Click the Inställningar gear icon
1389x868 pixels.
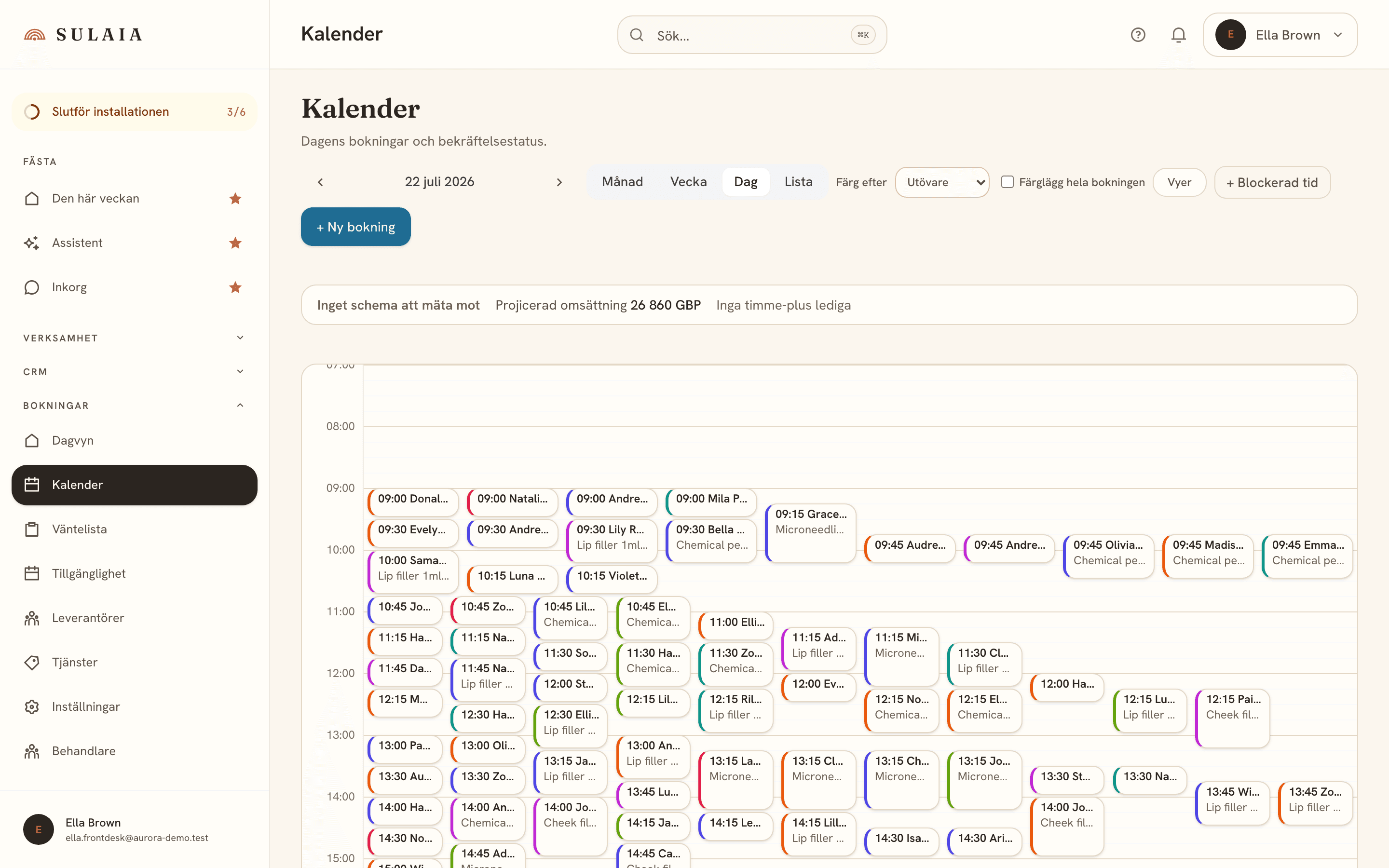[31, 706]
